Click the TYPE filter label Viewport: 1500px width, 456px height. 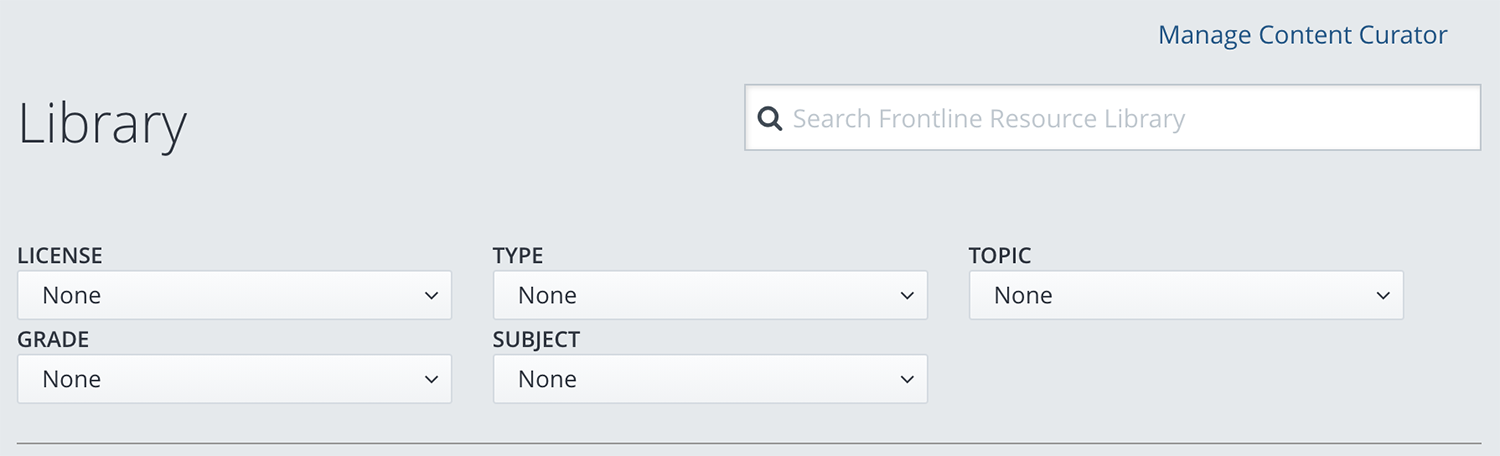pos(518,256)
